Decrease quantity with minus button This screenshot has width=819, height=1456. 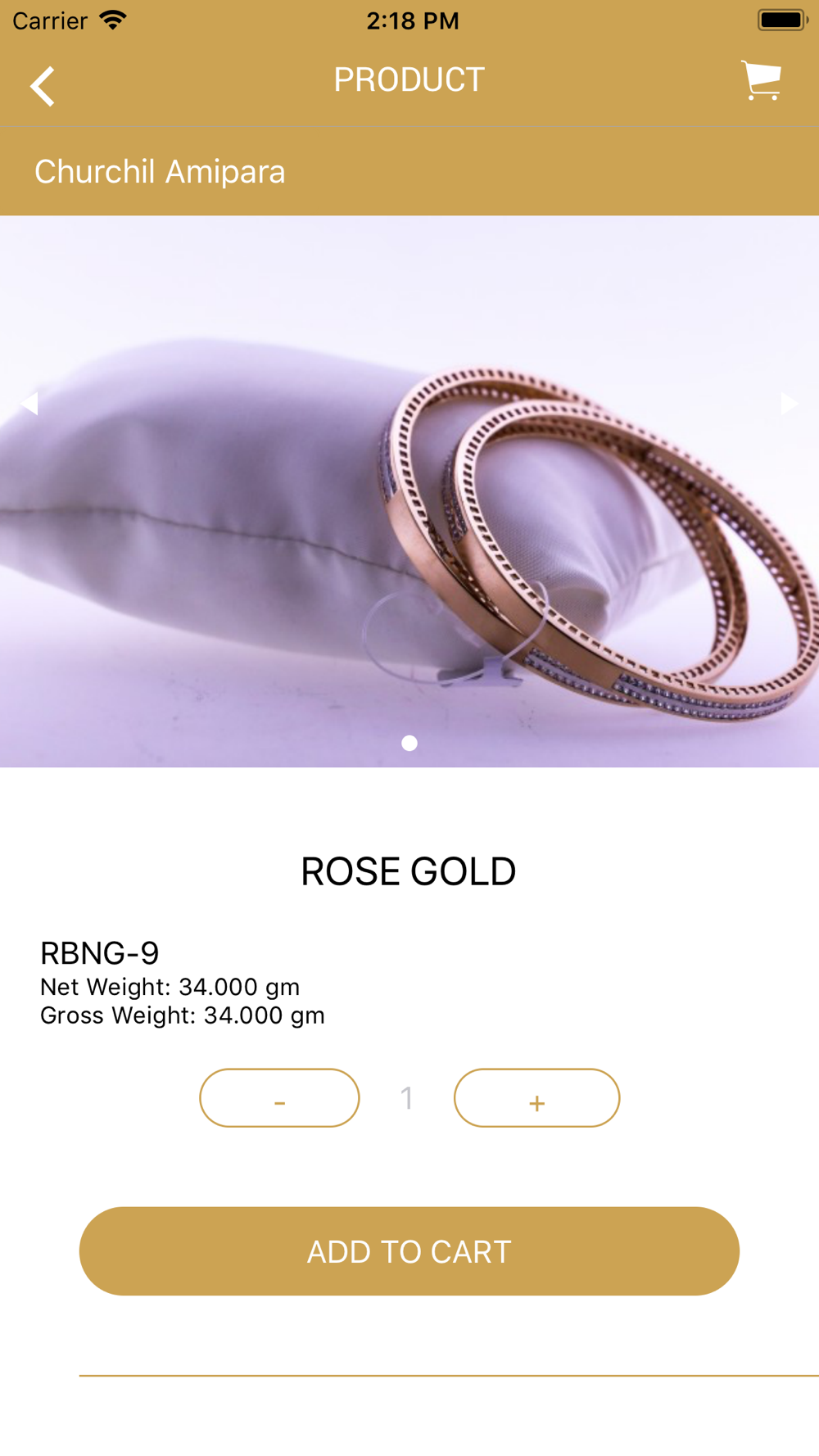[279, 1097]
